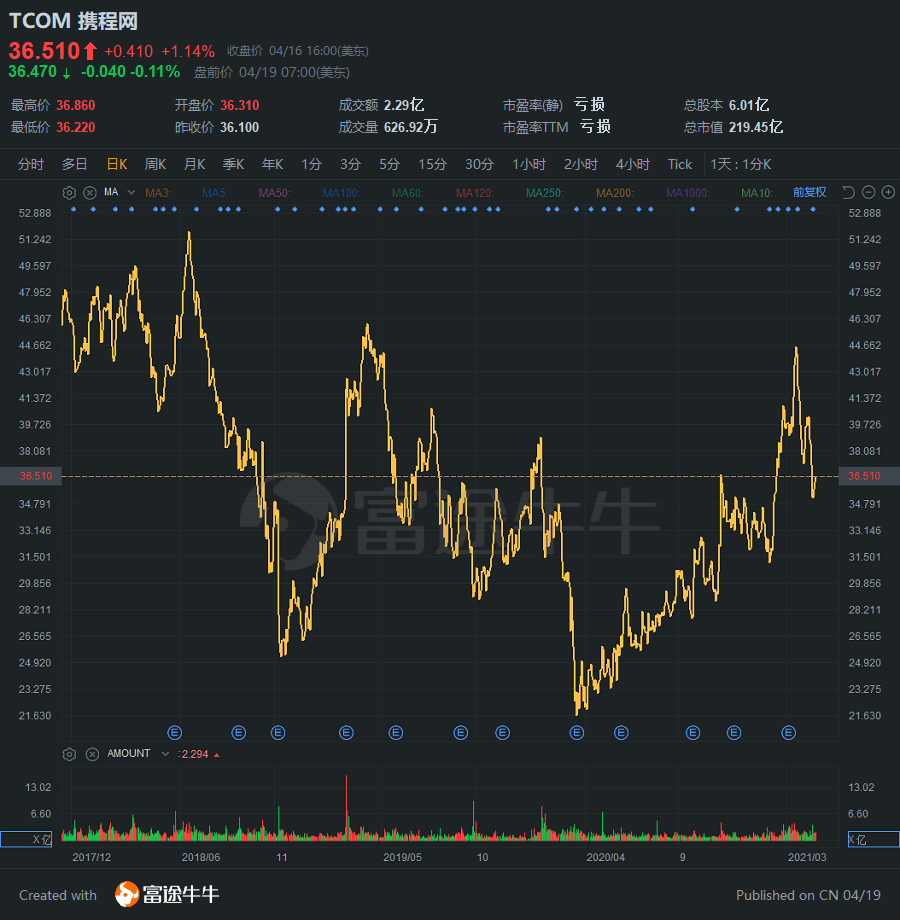This screenshot has width=900, height=920.
Task: Click the MA50 indicator label
Action: click(x=274, y=192)
